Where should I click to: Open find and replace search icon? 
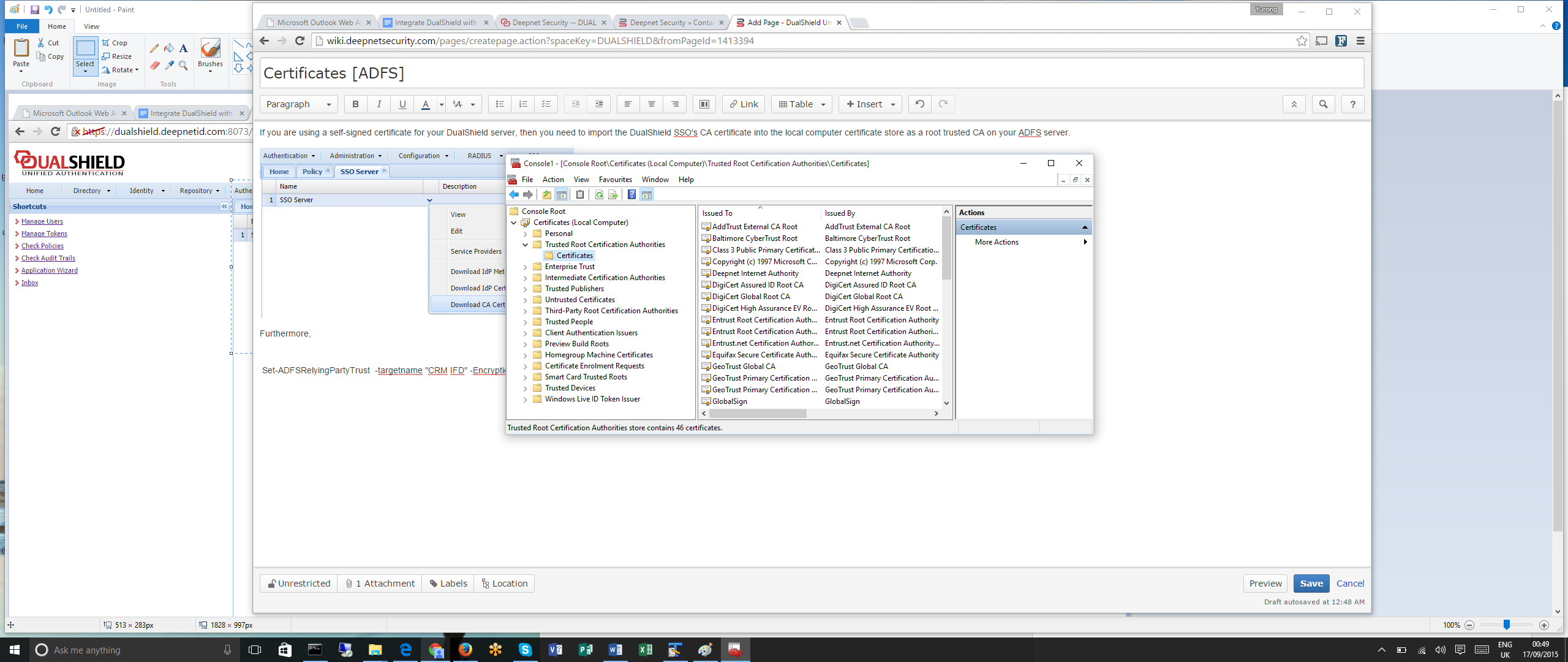(1323, 104)
